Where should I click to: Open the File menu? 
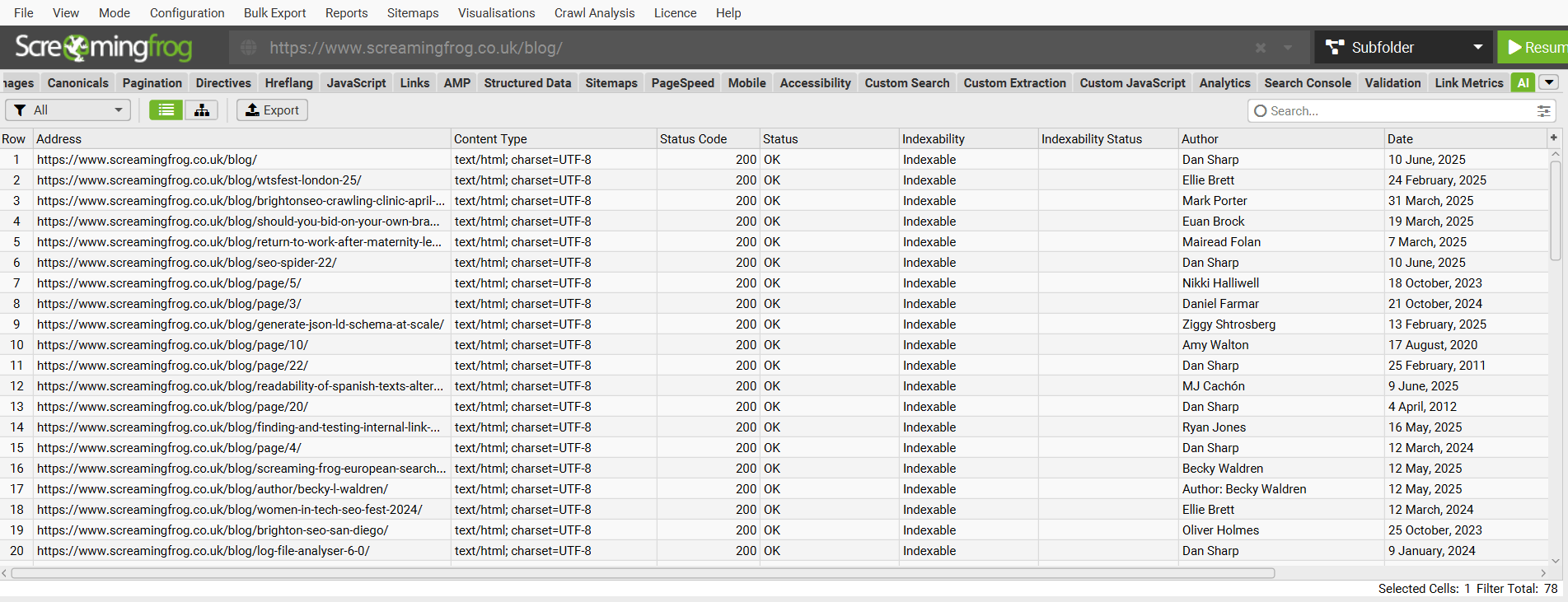24,13
